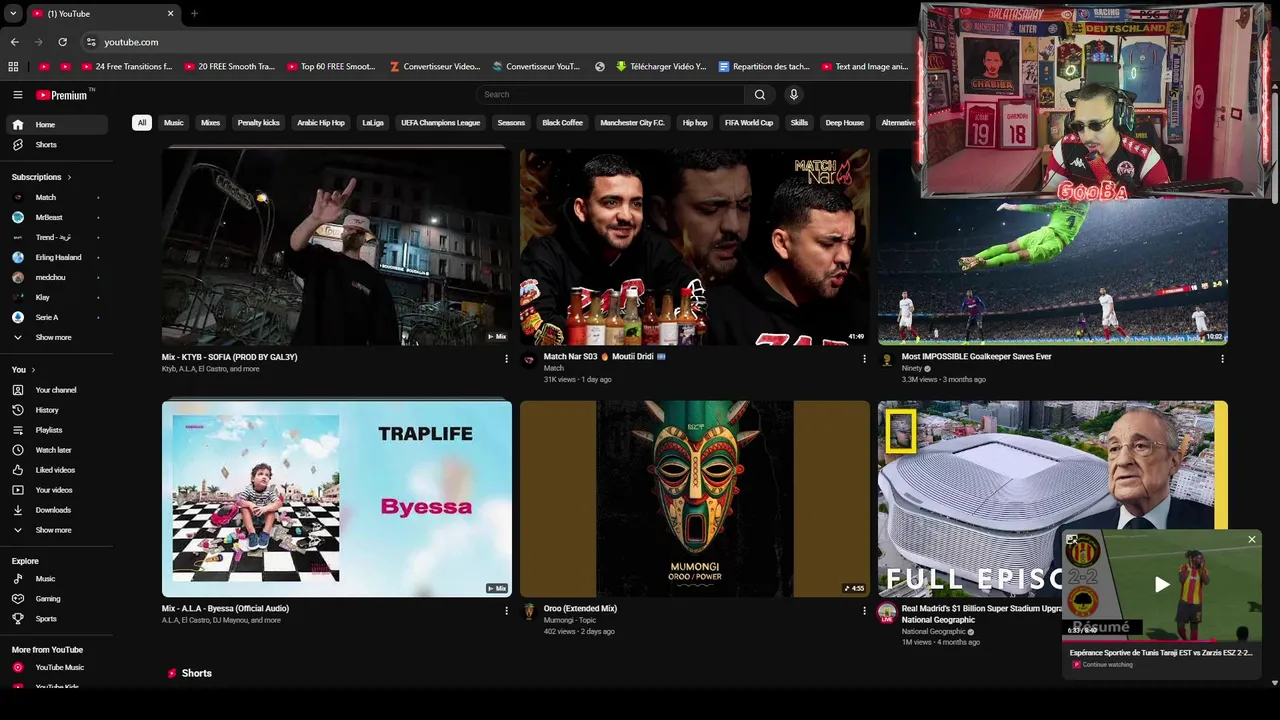Image resolution: width=1280 pixels, height=720 pixels.
Task: Open Klay subscription channel
Action: pyautogui.click(x=58, y=297)
